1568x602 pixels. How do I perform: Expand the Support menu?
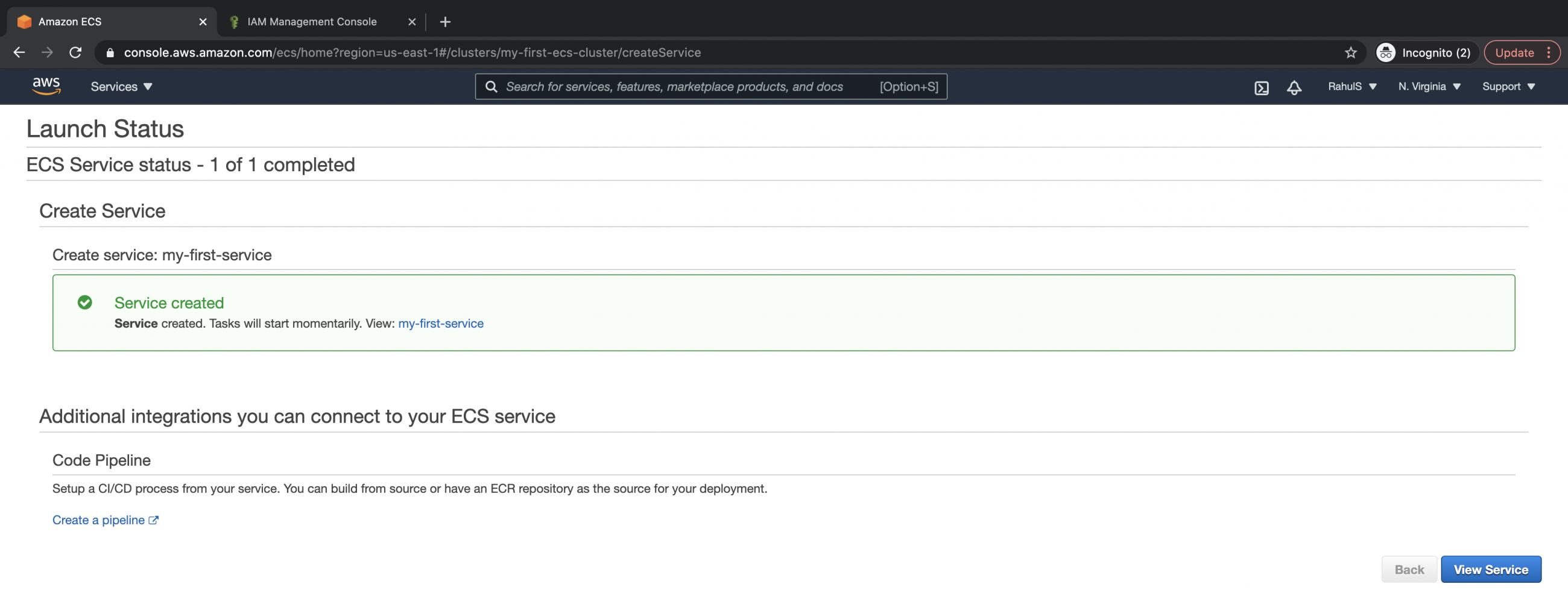tap(1508, 86)
